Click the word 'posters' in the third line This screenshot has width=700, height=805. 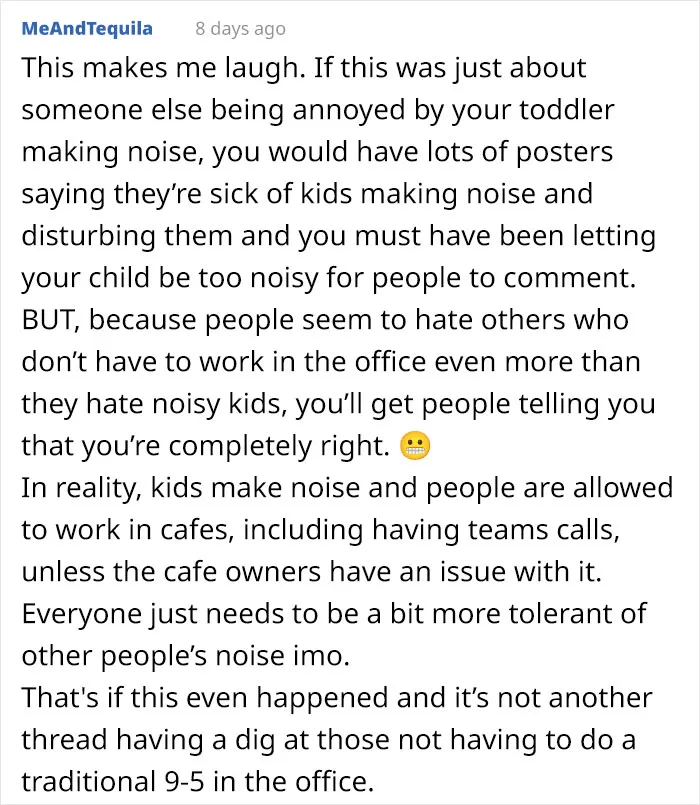(x=564, y=152)
